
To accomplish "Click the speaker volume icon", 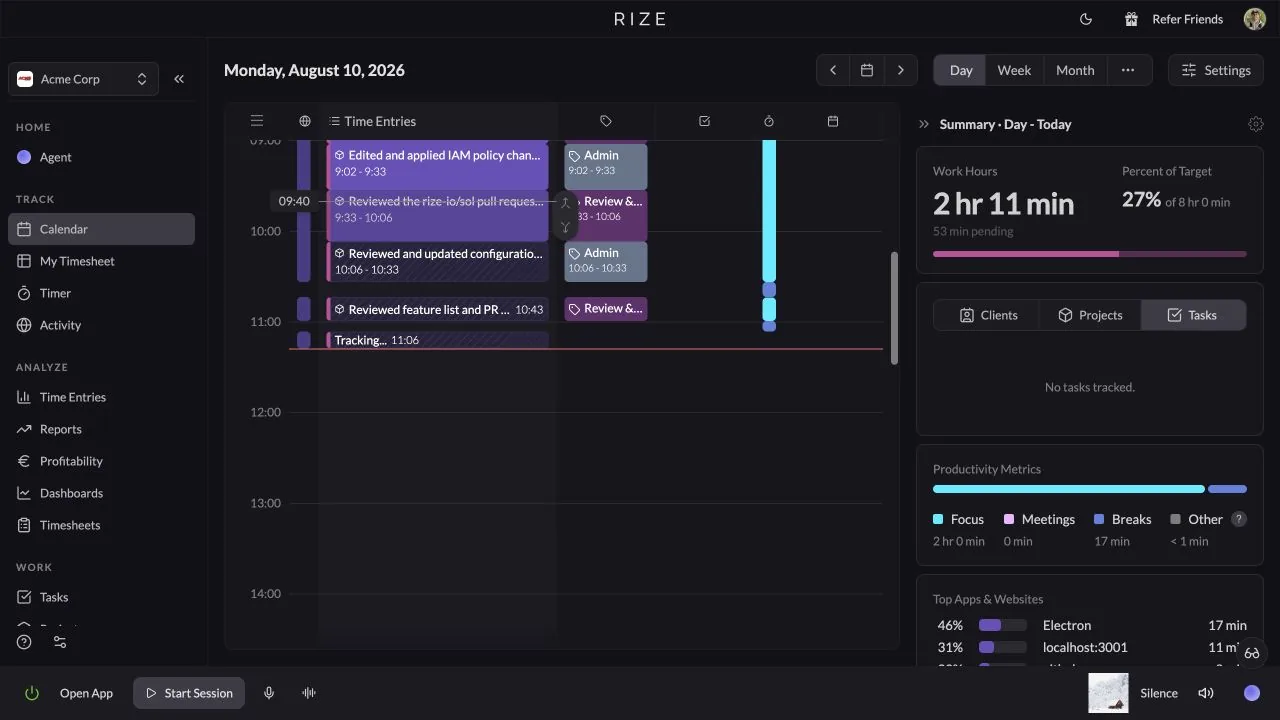I will 1206,693.
